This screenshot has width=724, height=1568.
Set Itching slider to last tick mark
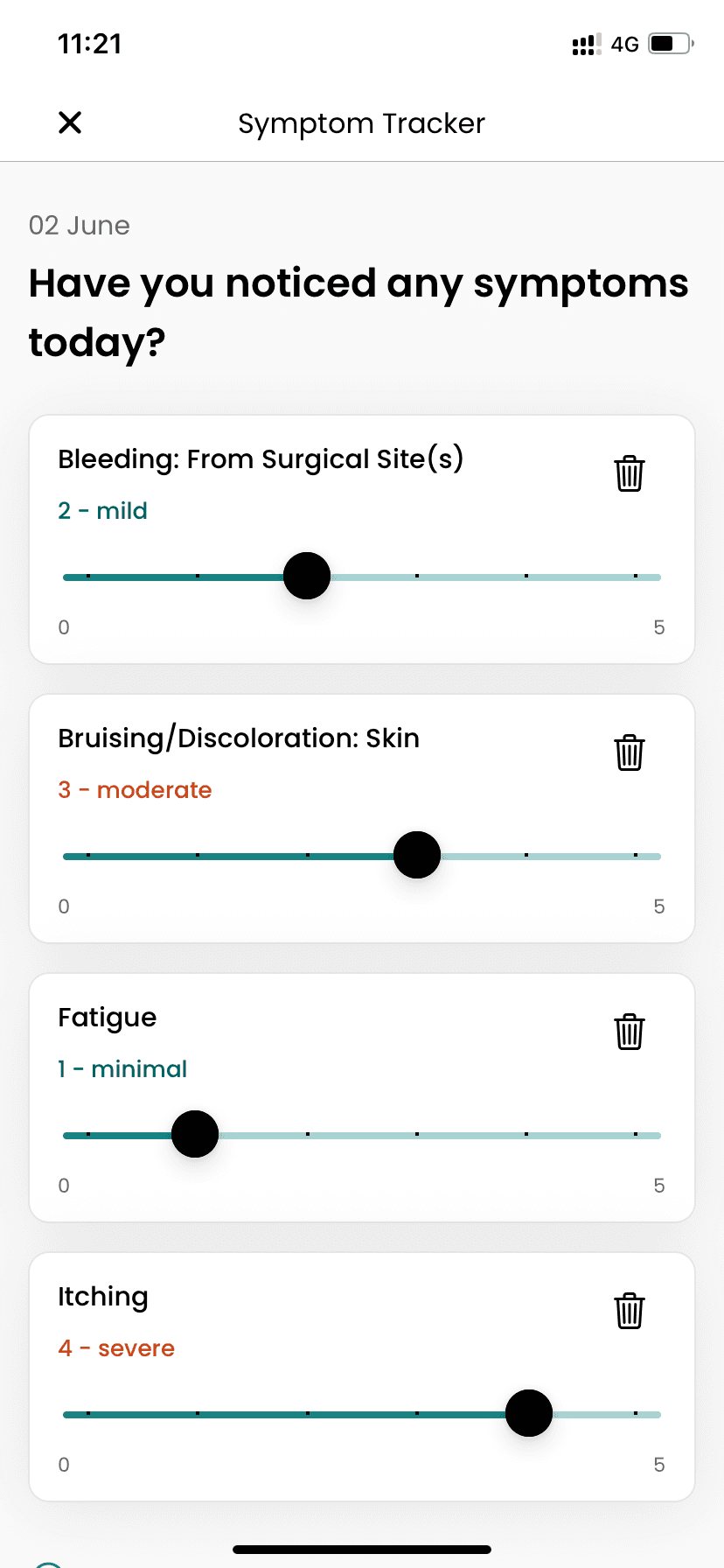[636, 1414]
